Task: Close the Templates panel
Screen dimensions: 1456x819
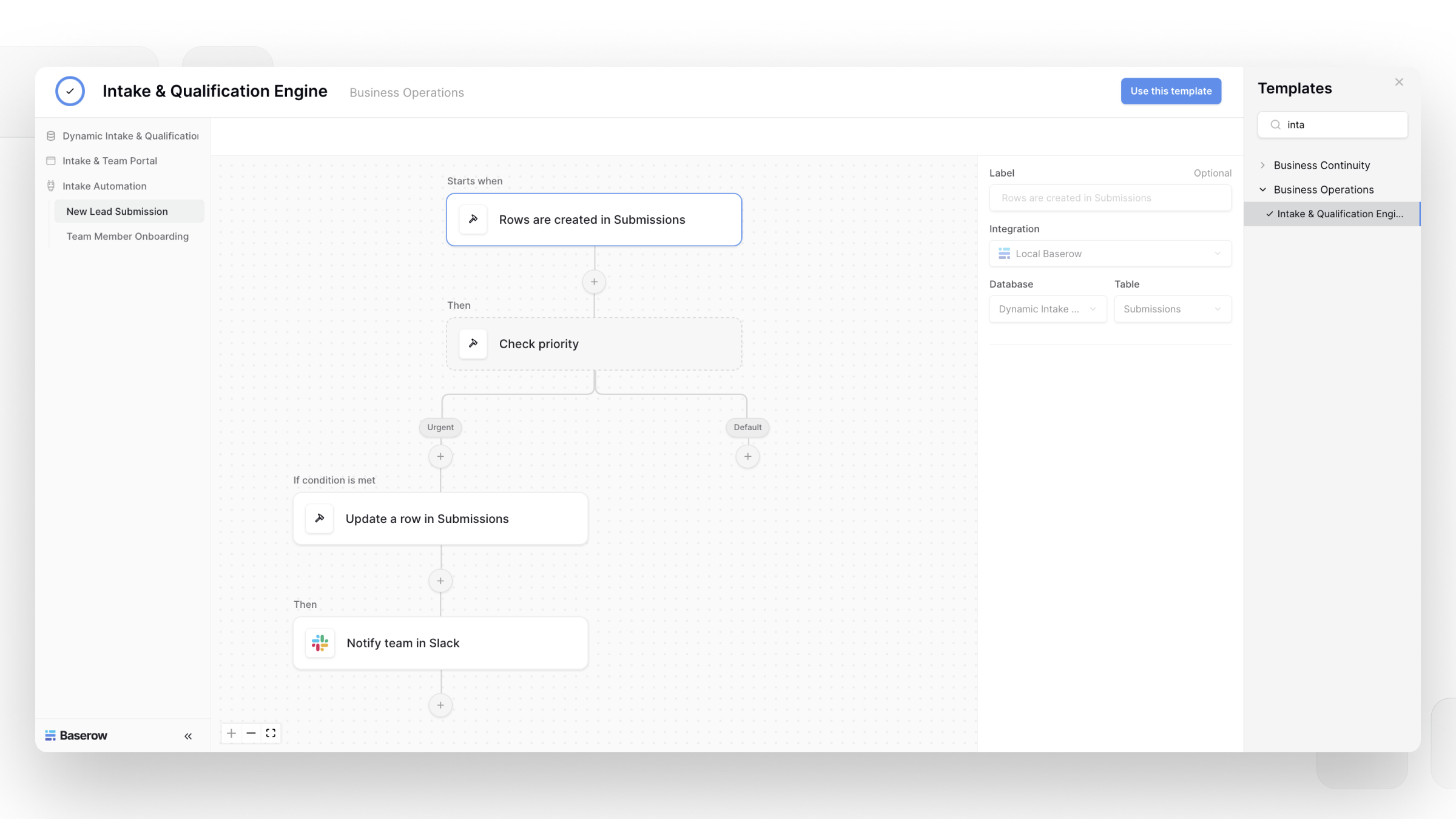Action: click(1399, 82)
